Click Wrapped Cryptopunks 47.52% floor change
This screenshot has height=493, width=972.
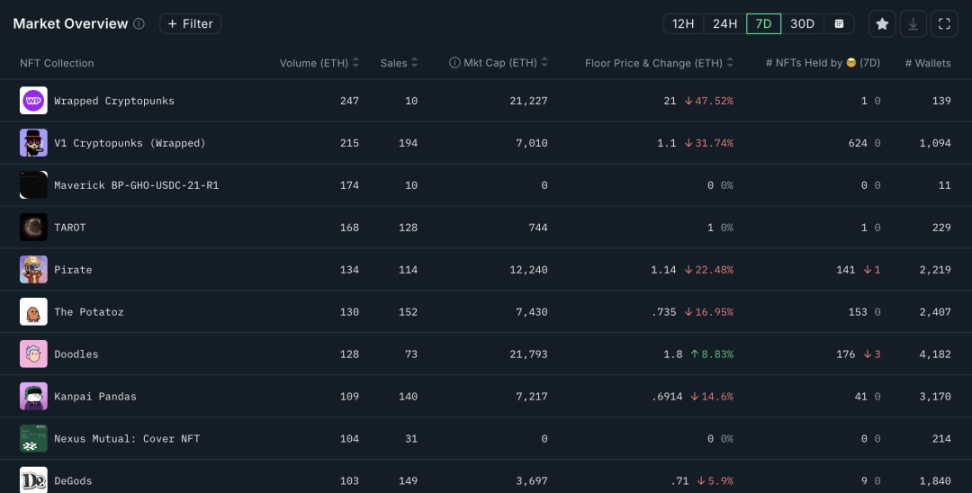coord(709,100)
